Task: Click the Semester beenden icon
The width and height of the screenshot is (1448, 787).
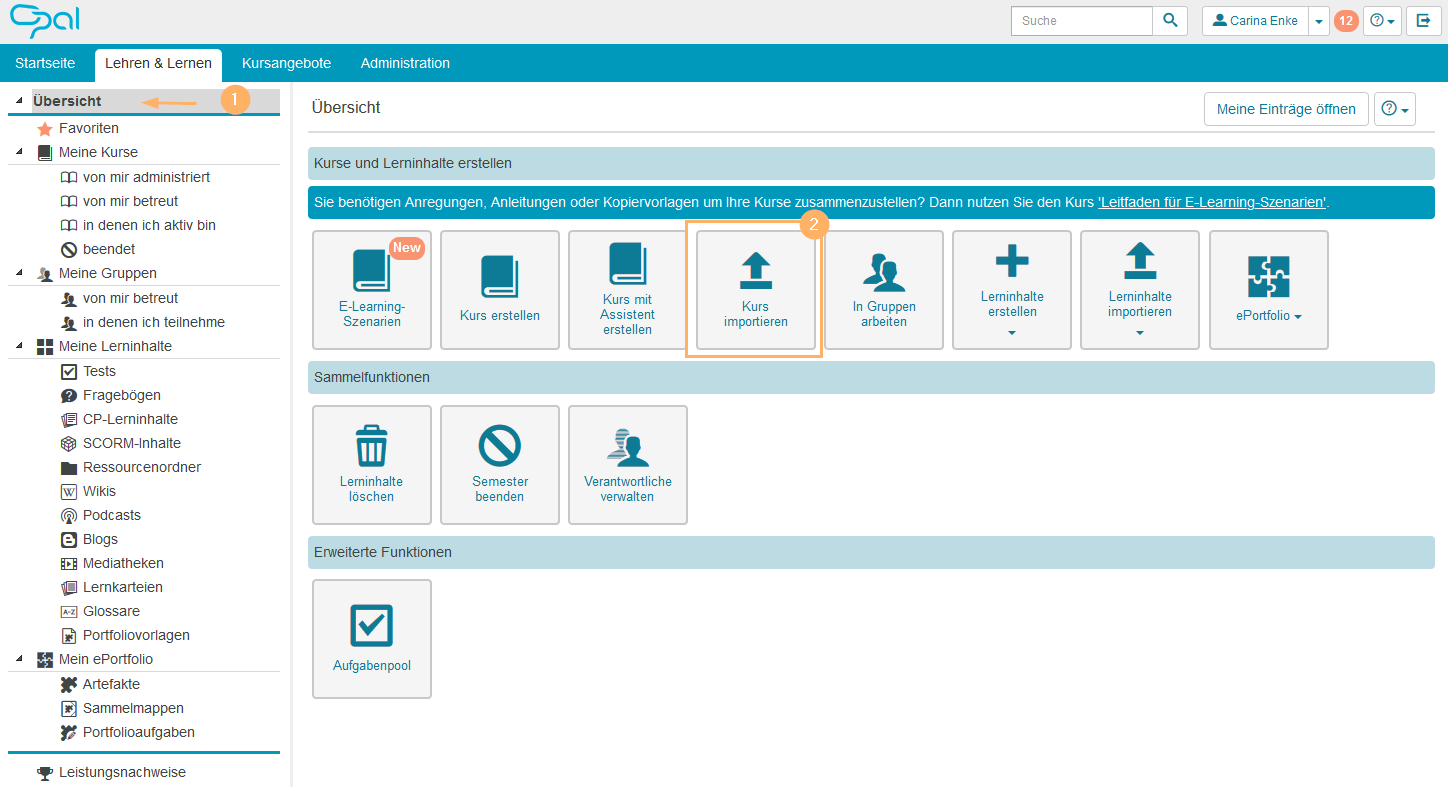Action: (x=499, y=446)
